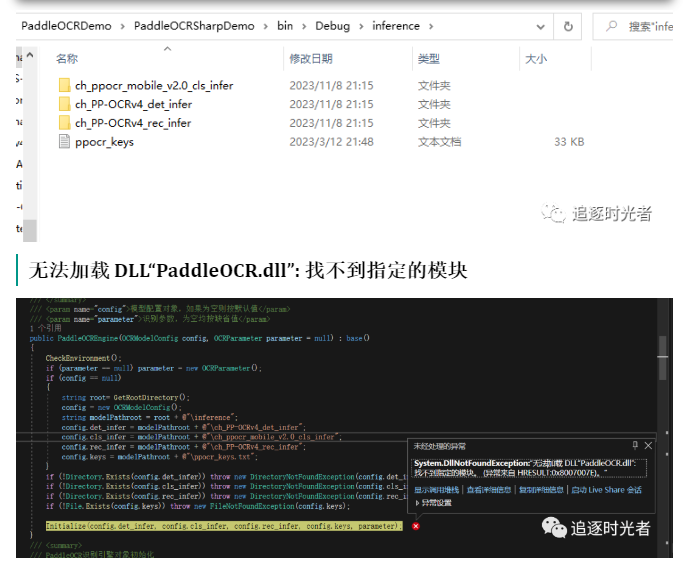This screenshot has height=564, width=686.
Task: Navigate to PaddleOCRDemo in breadcrumb
Action: 66,26
